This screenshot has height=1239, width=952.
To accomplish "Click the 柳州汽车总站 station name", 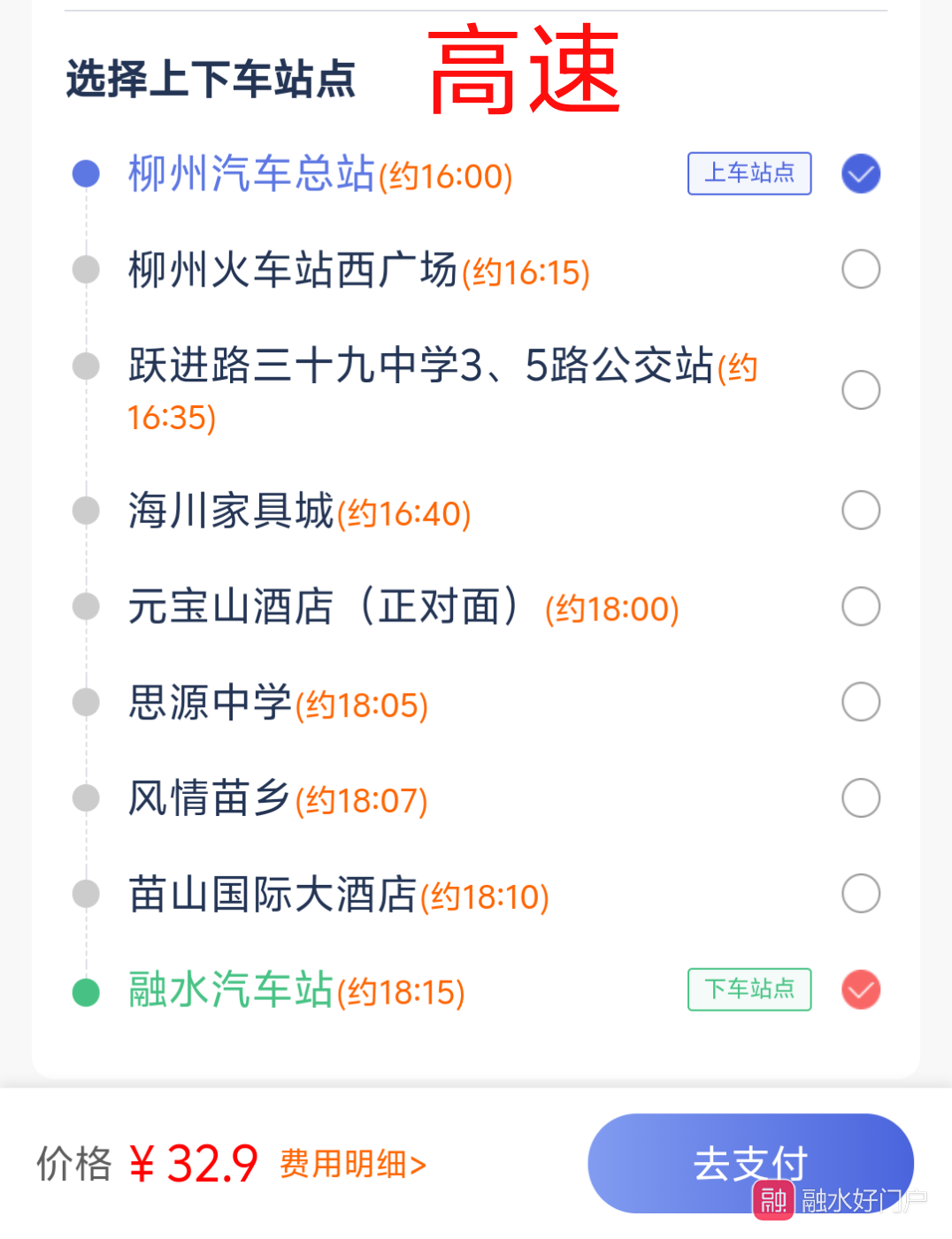I will point(251,173).
